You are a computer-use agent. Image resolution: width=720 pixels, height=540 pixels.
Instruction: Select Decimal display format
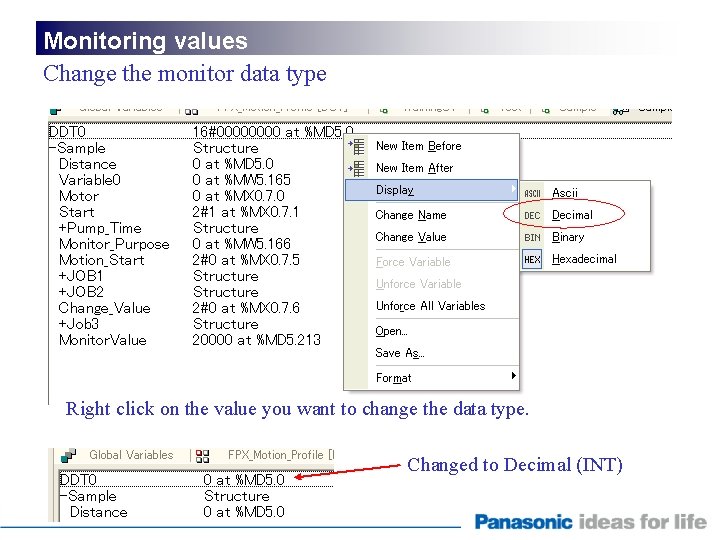point(585,215)
